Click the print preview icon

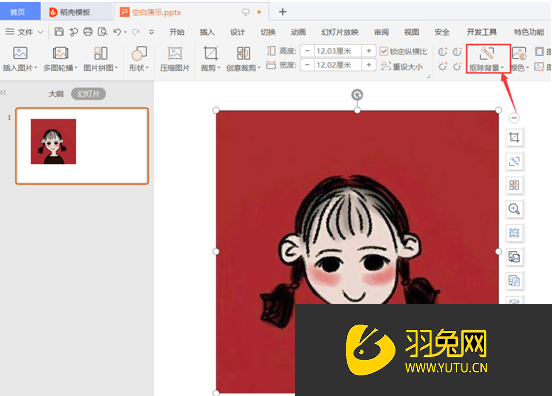102,32
